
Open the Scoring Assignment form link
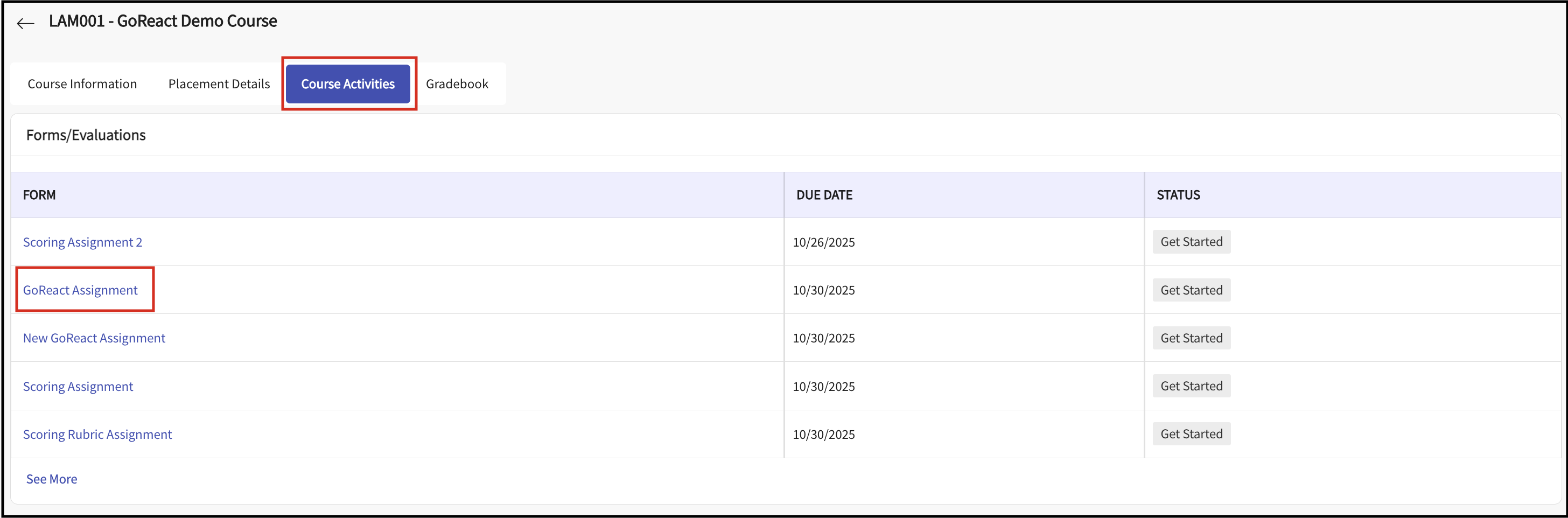[78, 387]
